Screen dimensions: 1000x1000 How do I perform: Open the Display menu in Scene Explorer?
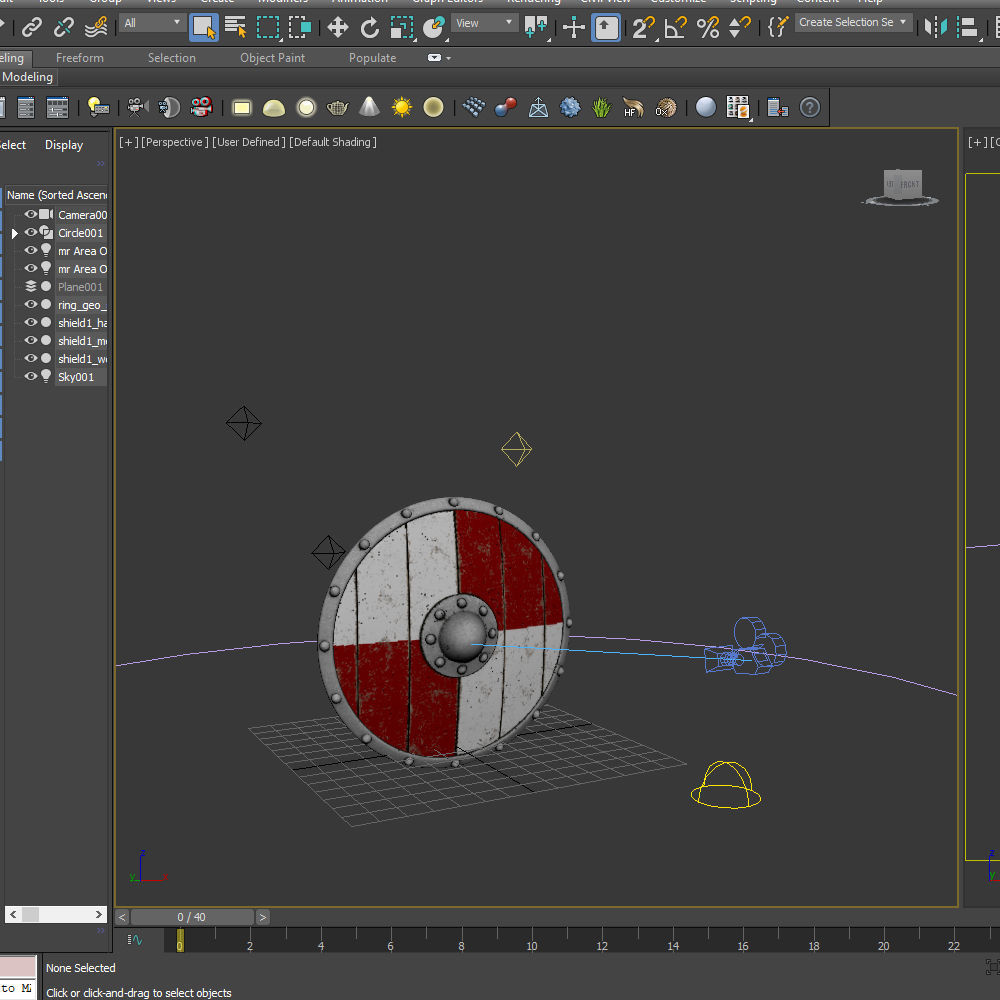[x=64, y=145]
